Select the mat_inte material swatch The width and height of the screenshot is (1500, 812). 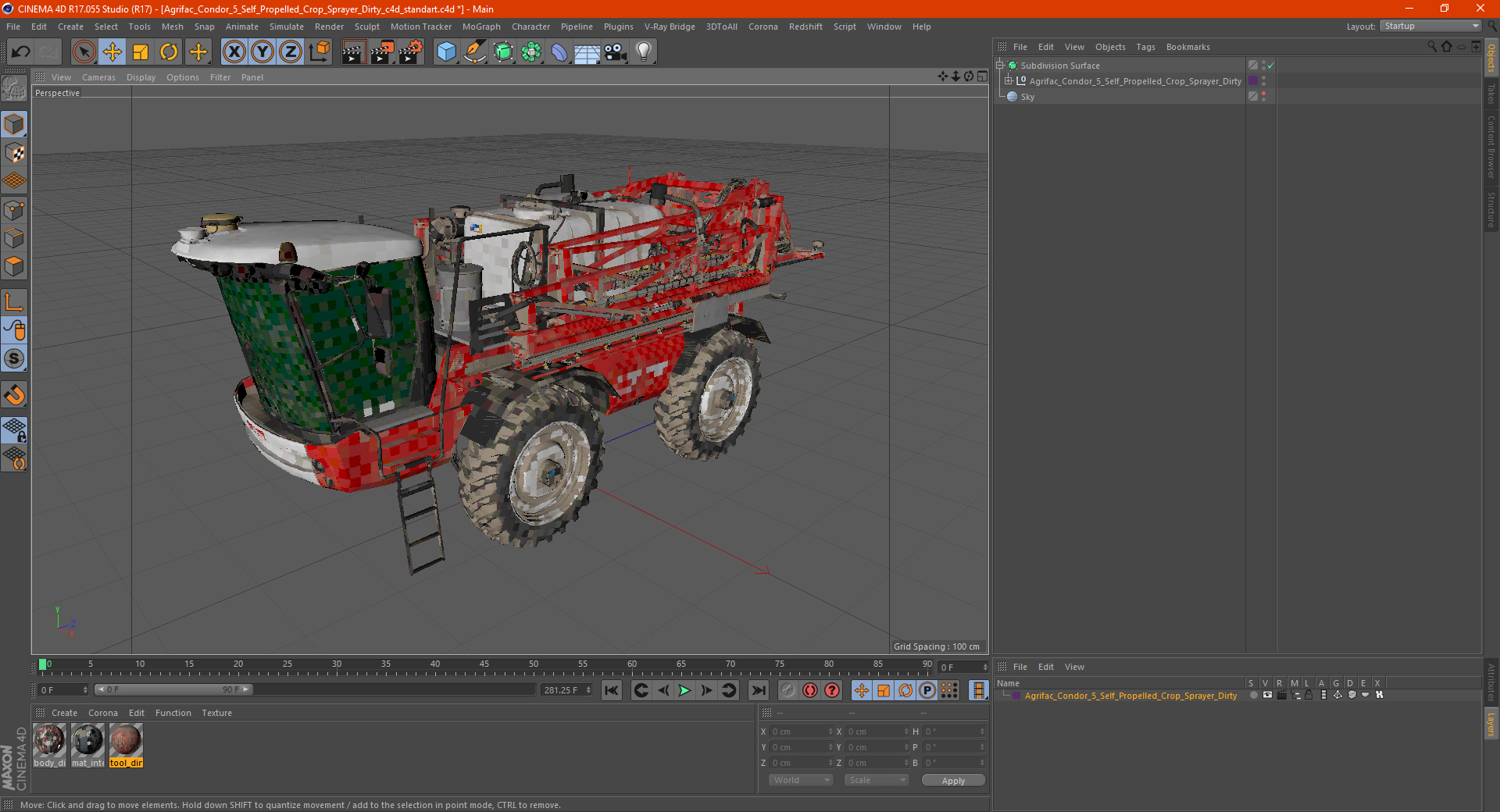[87, 746]
